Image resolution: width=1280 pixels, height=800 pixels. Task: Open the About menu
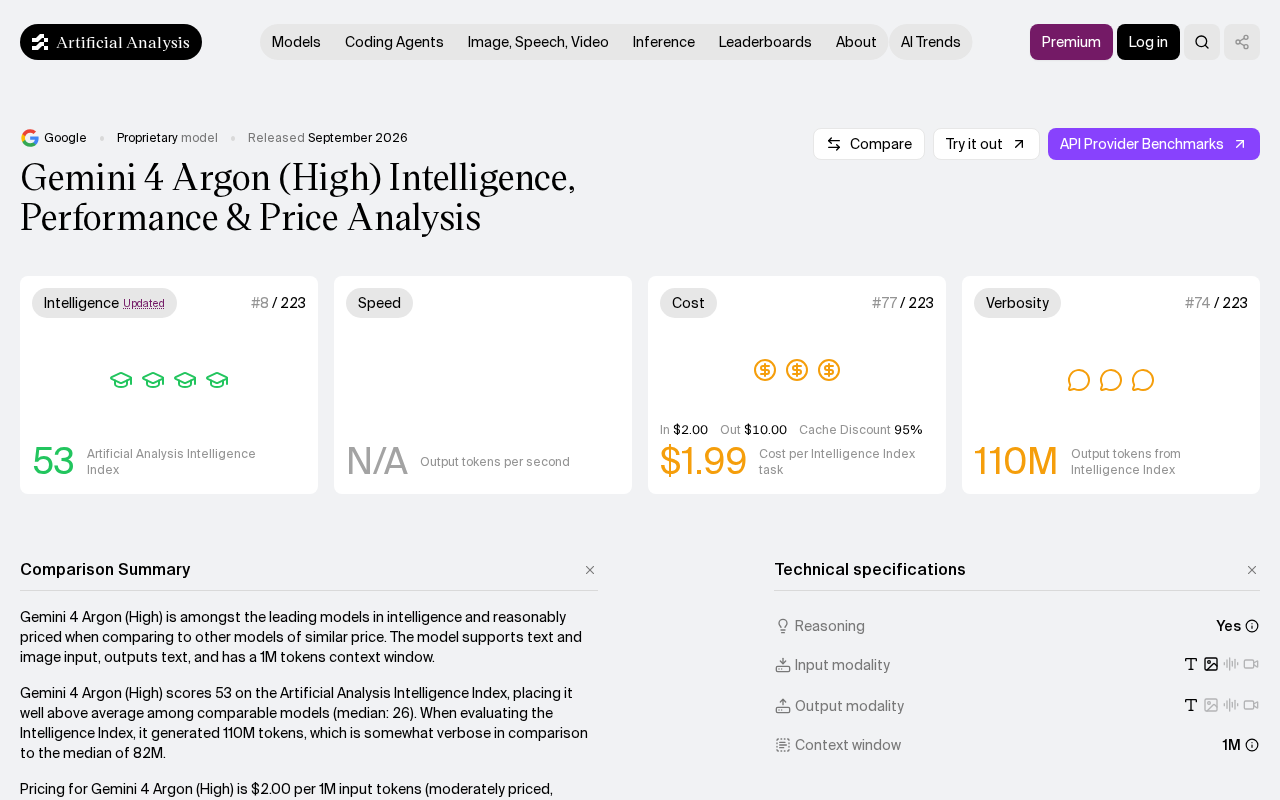pos(856,42)
